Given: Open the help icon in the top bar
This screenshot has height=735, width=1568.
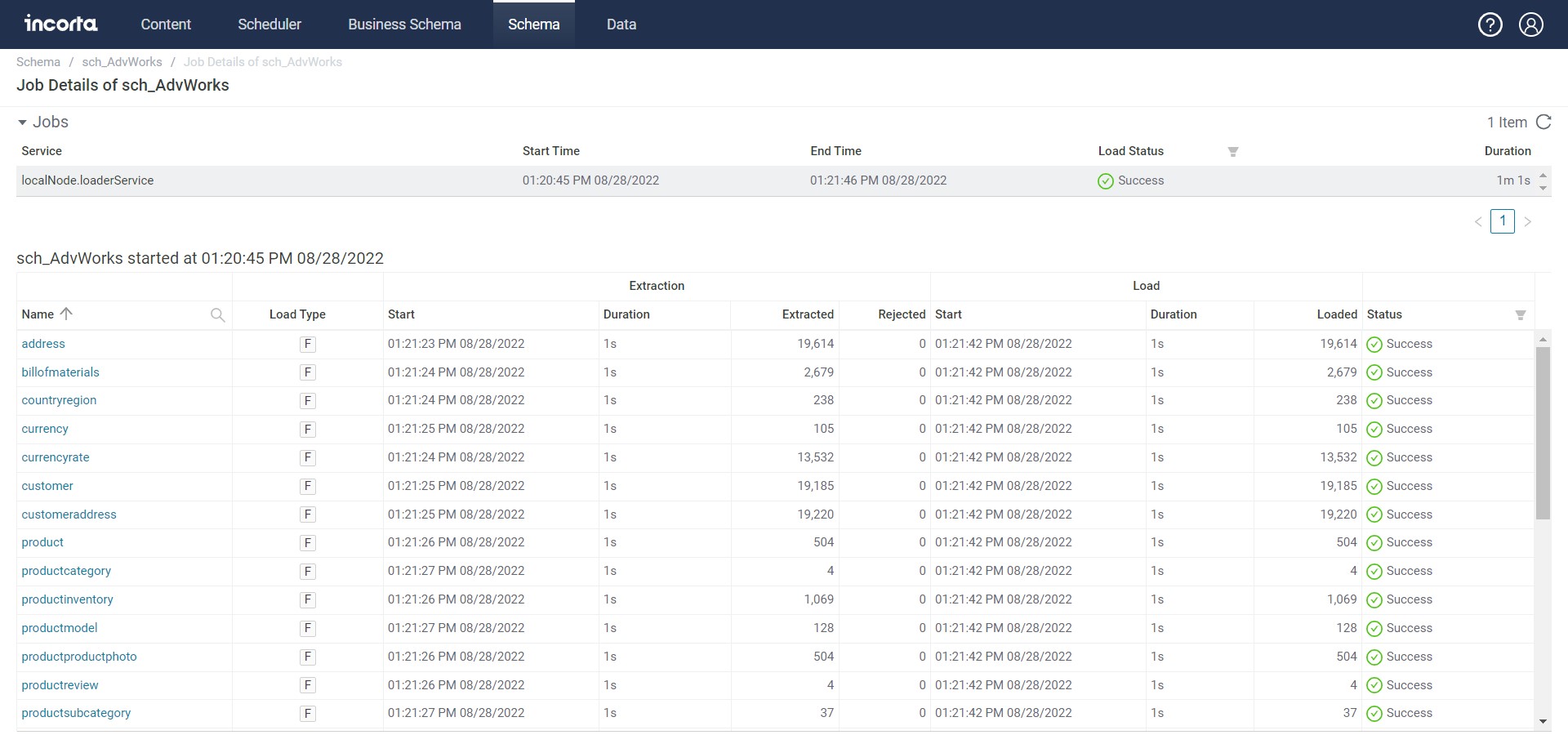Looking at the screenshot, I should (x=1490, y=24).
